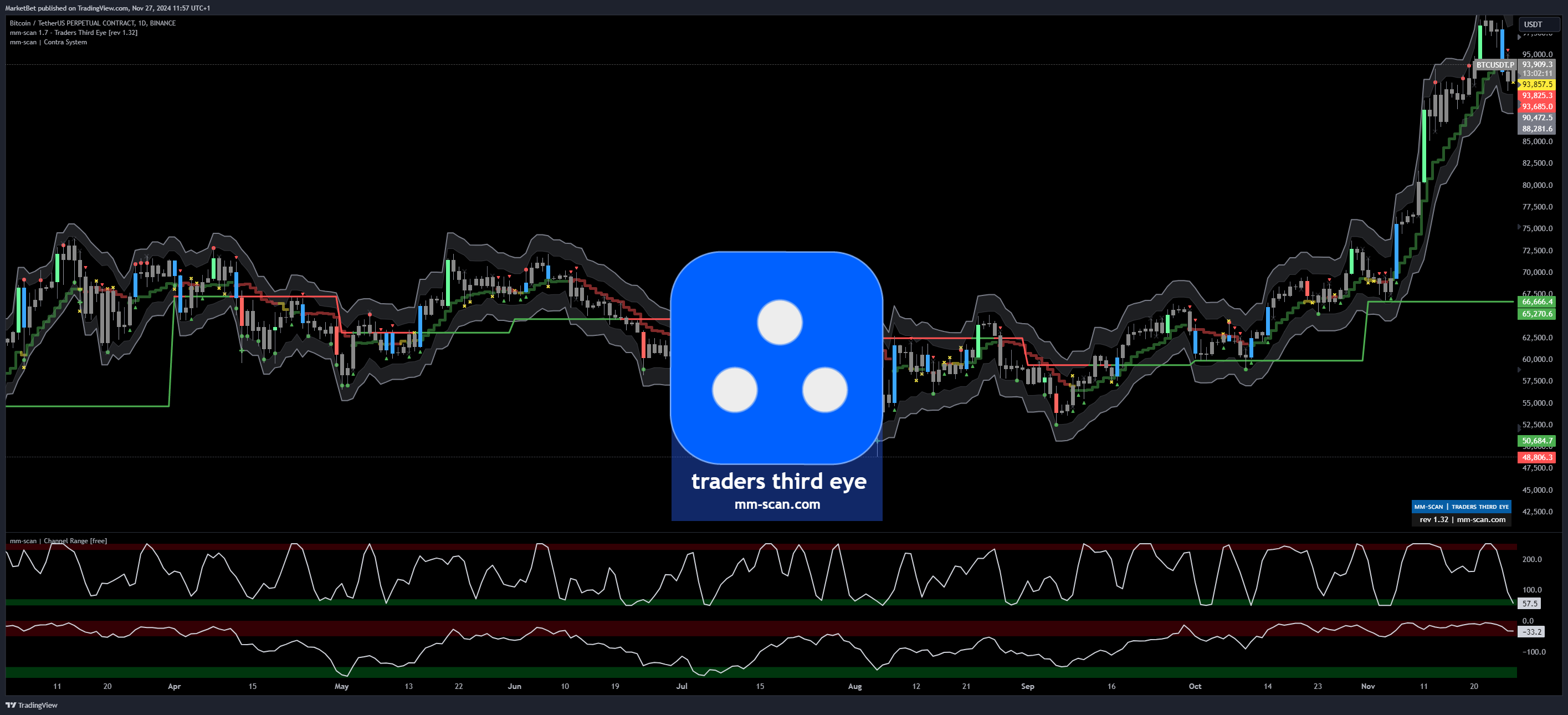Click the 57.5 Channel Range value label
Viewport: 1568px width, 715px height.
click(1530, 604)
